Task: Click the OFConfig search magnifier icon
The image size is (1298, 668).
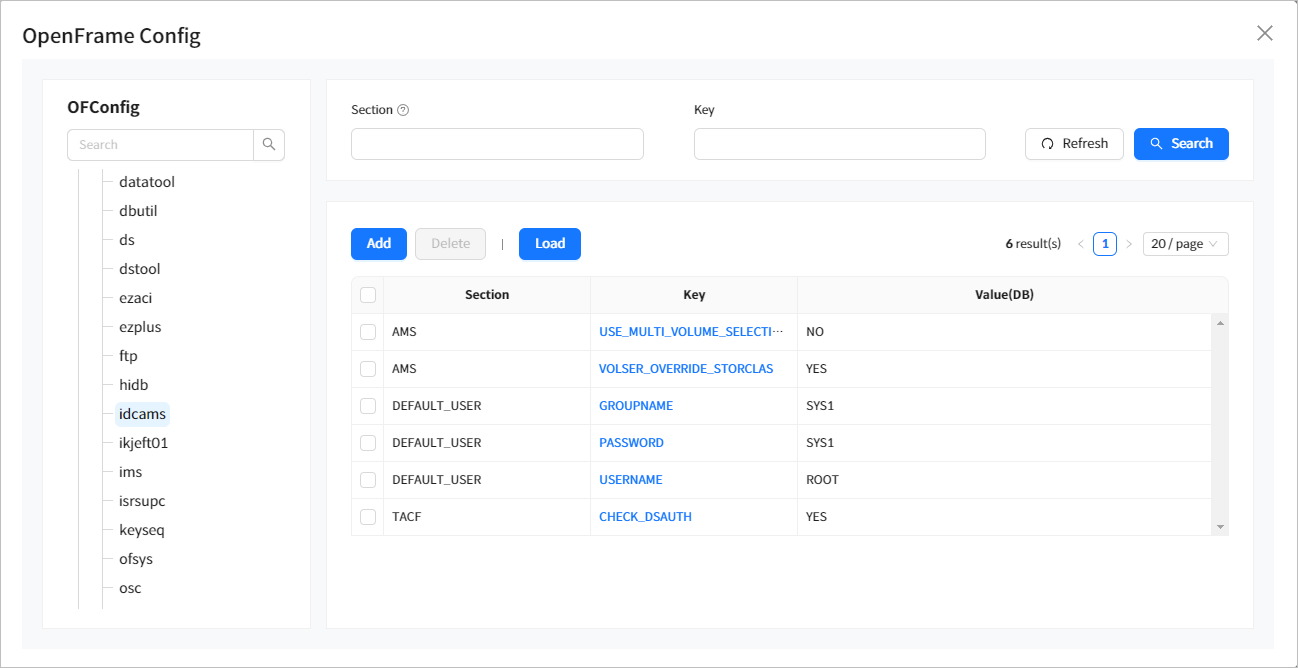Action: (x=269, y=145)
